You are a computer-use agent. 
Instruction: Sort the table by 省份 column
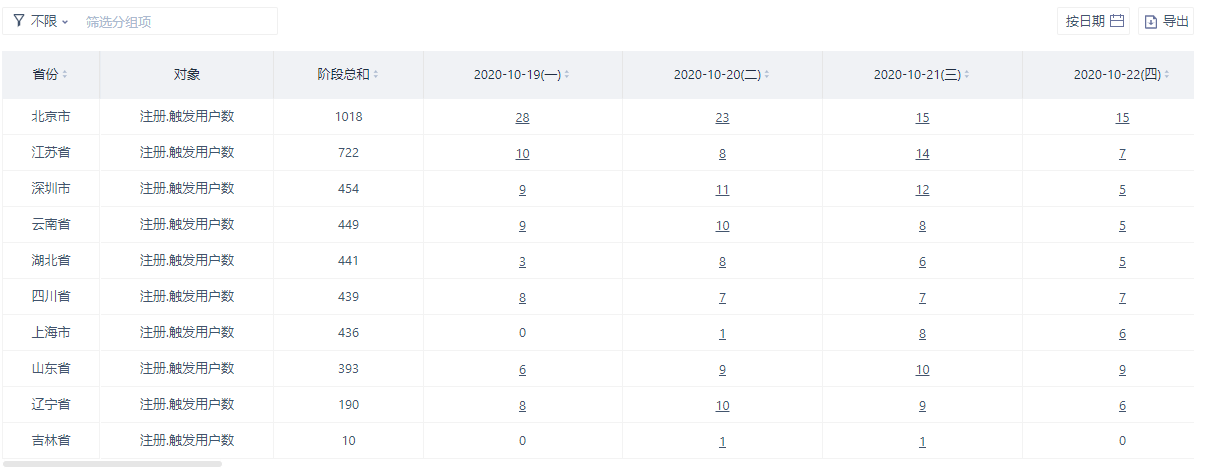(66, 75)
